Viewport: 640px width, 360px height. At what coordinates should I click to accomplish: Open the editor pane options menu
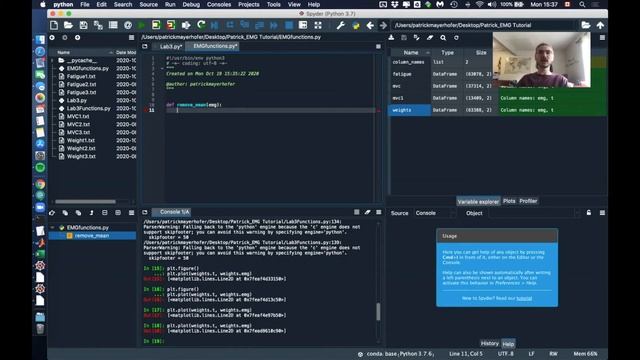[x=378, y=47]
